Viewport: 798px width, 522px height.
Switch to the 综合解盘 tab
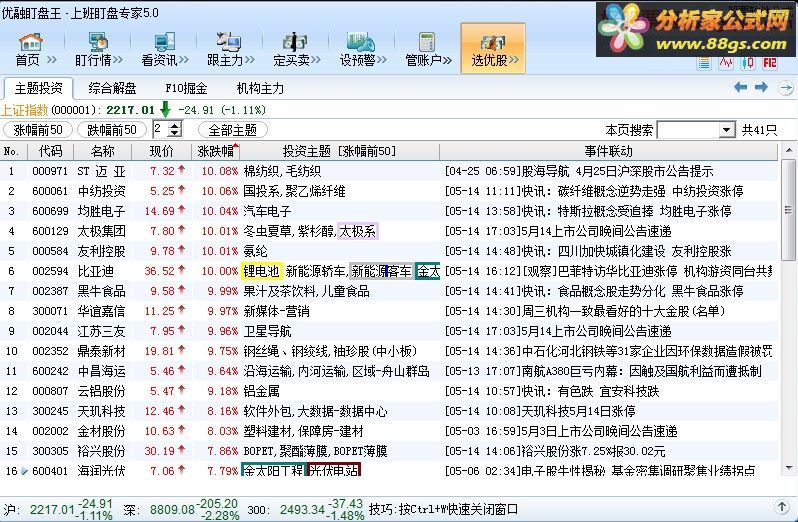(112, 88)
